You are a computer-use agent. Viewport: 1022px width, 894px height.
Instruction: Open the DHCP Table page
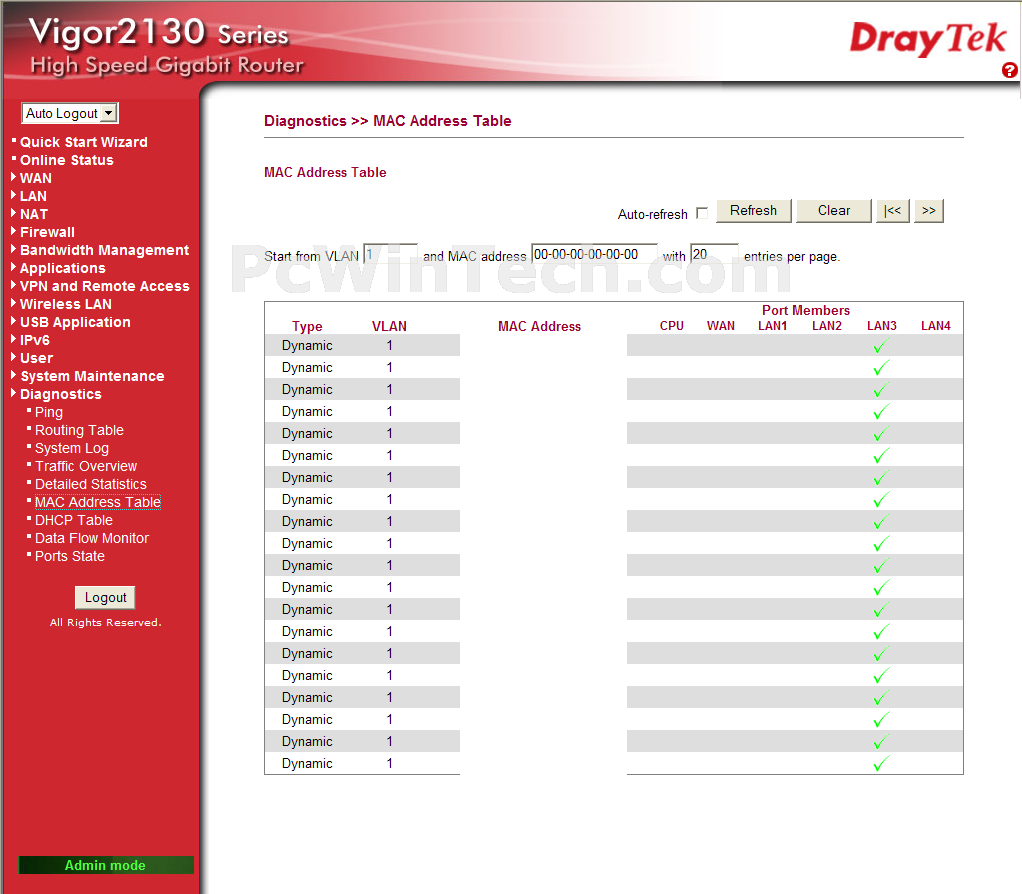point(74,520)
